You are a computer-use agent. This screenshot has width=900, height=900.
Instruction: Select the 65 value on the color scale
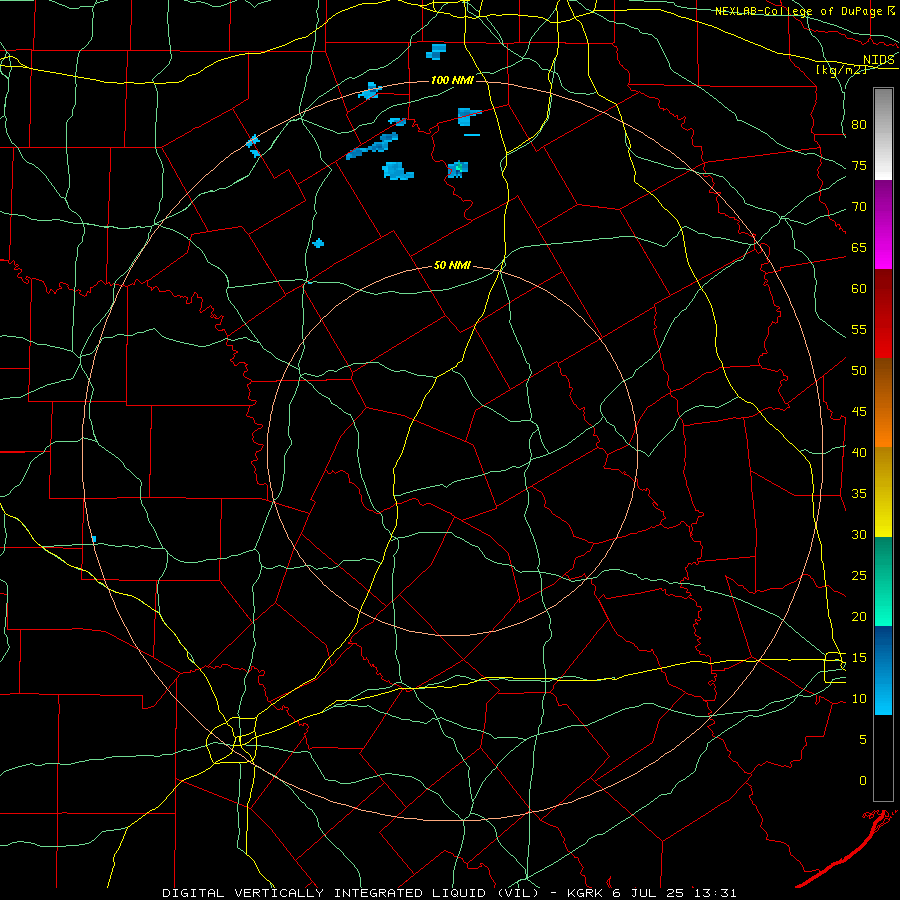point(859,247)
